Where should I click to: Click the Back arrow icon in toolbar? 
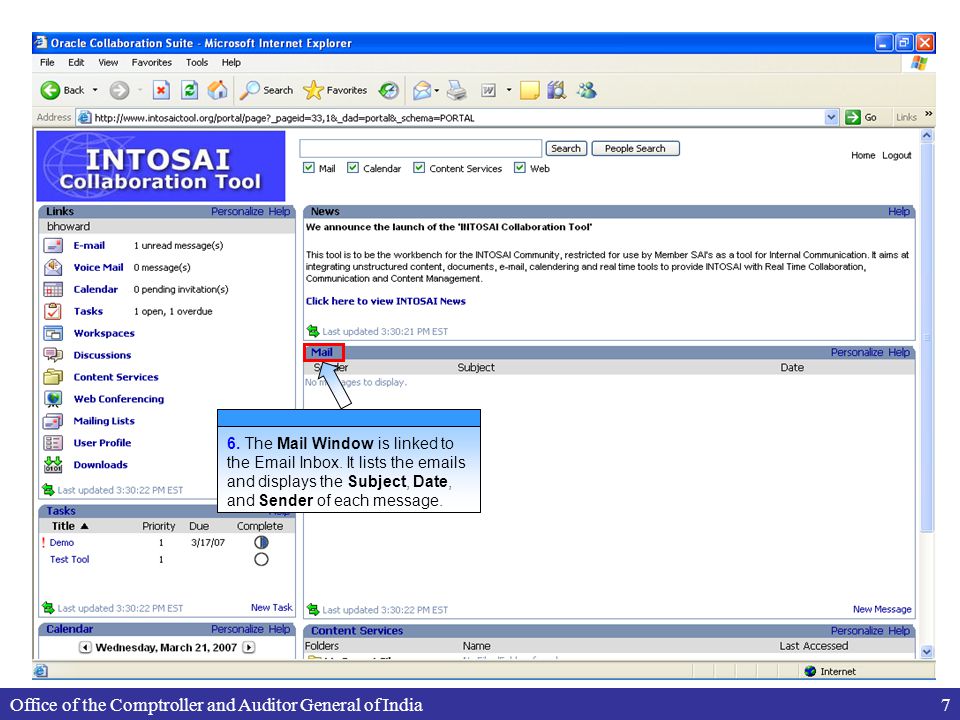tap(50, 91)
